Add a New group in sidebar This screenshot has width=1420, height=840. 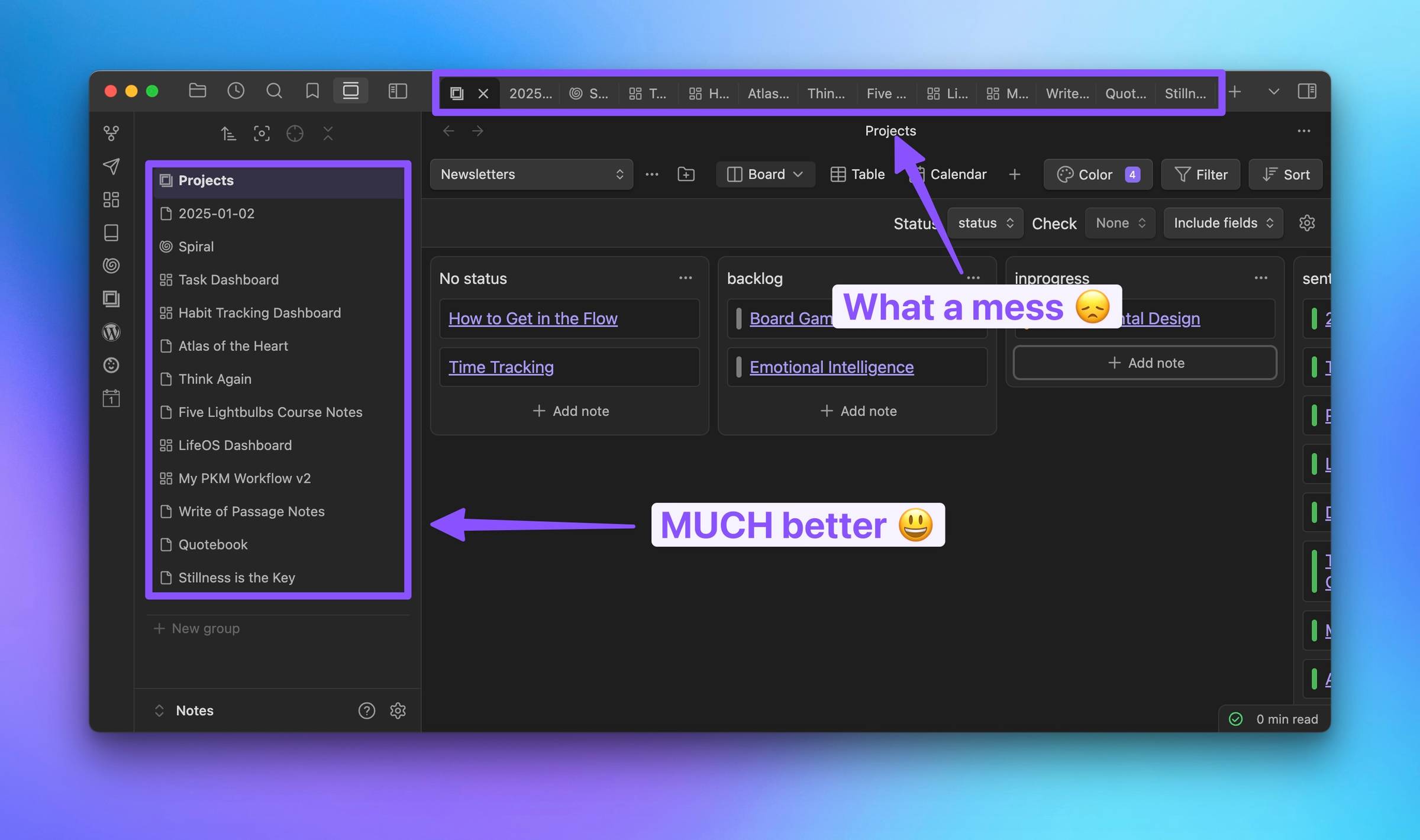tap(196, 628)
